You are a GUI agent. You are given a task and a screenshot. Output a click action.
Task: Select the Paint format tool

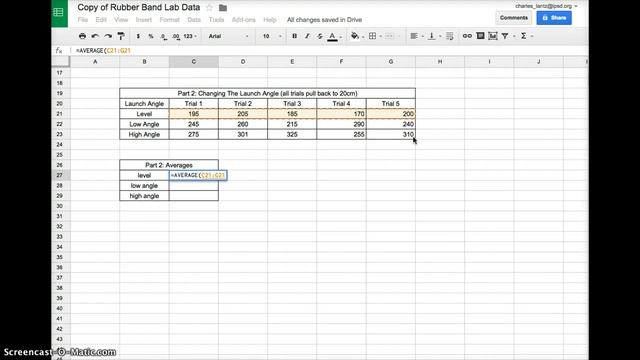[121, 36]
